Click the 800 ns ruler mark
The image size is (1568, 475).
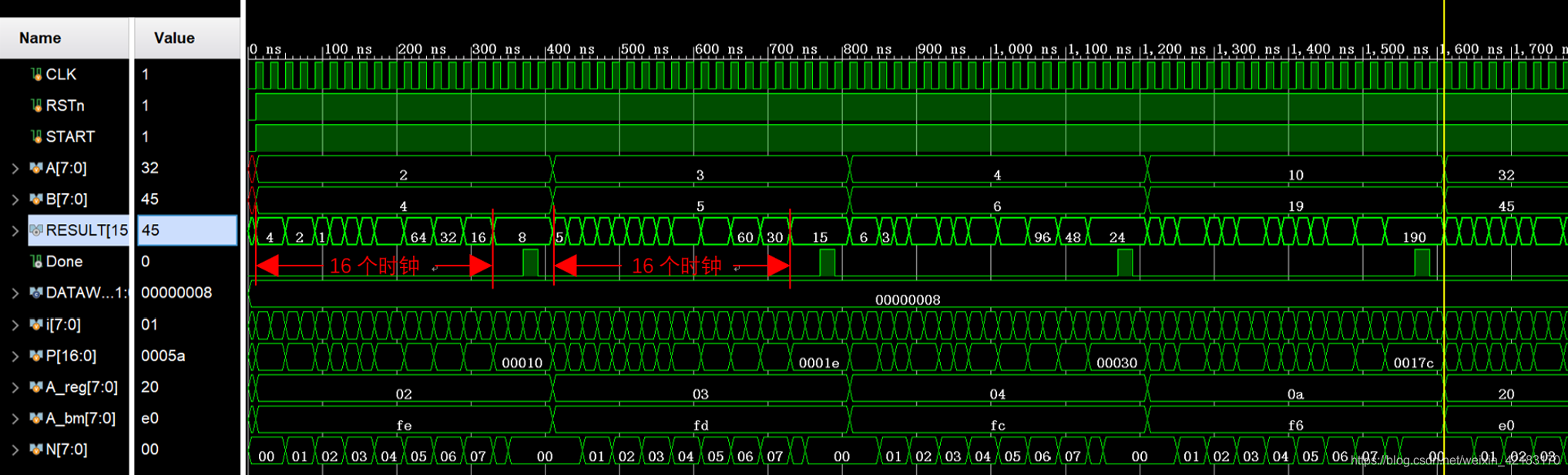868,49
